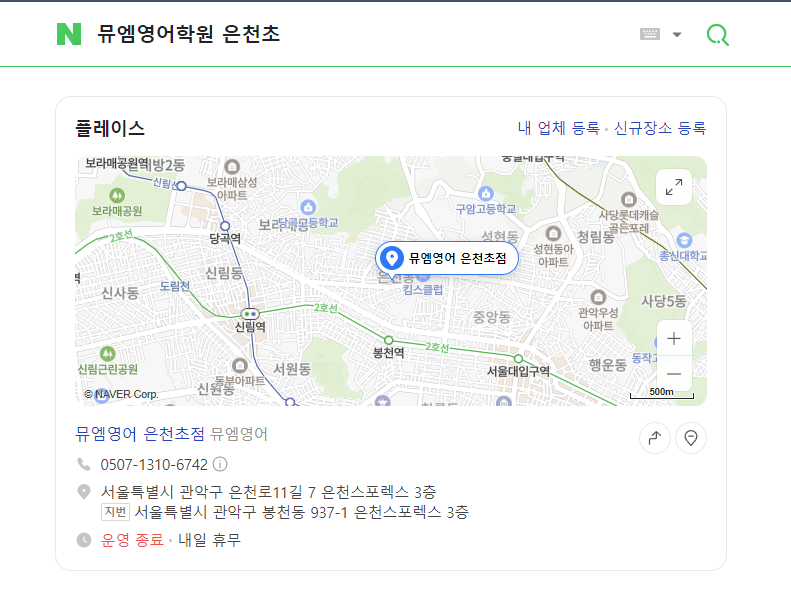Click the 당곡고등학교 school icon on map

tap(308, 207)
